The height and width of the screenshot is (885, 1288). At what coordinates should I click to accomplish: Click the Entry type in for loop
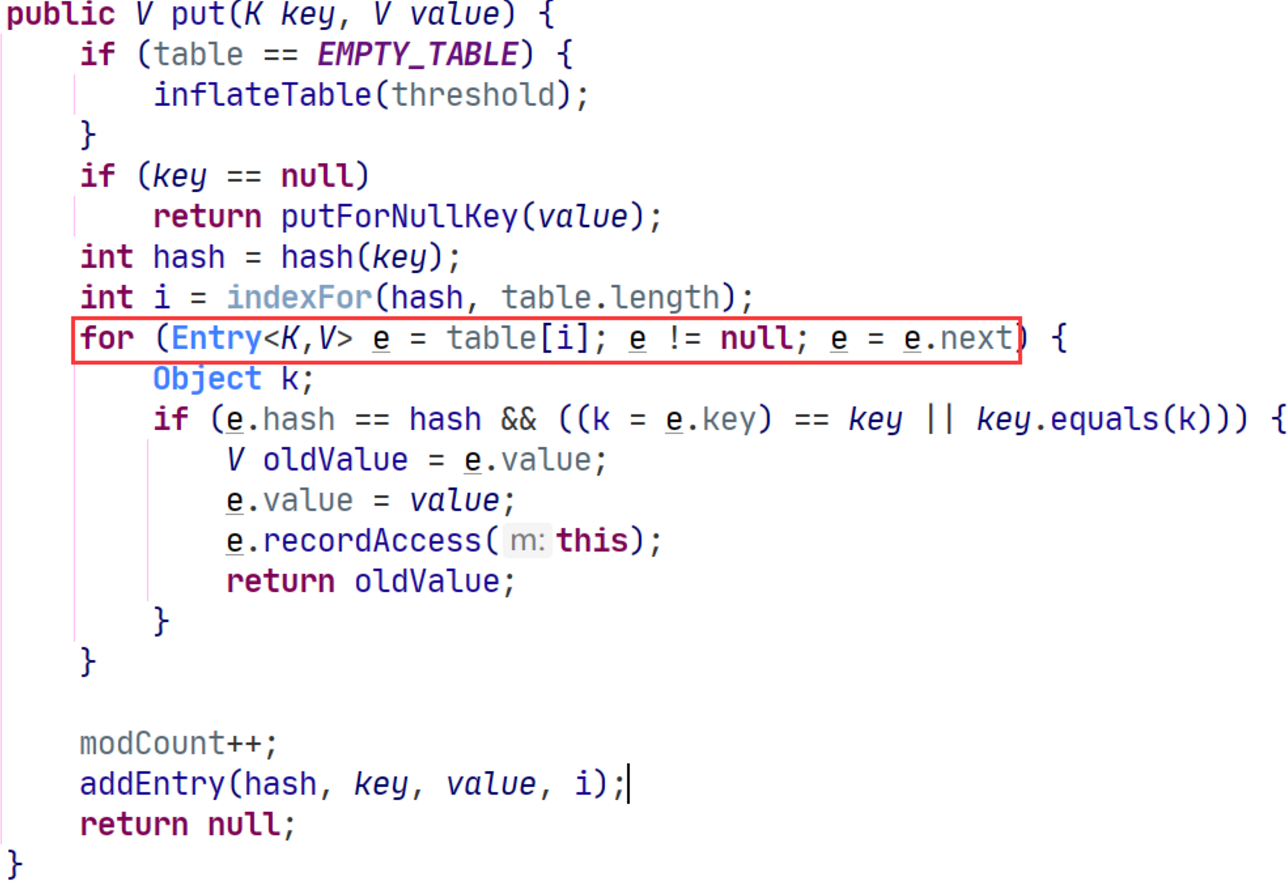coord(215,339)
